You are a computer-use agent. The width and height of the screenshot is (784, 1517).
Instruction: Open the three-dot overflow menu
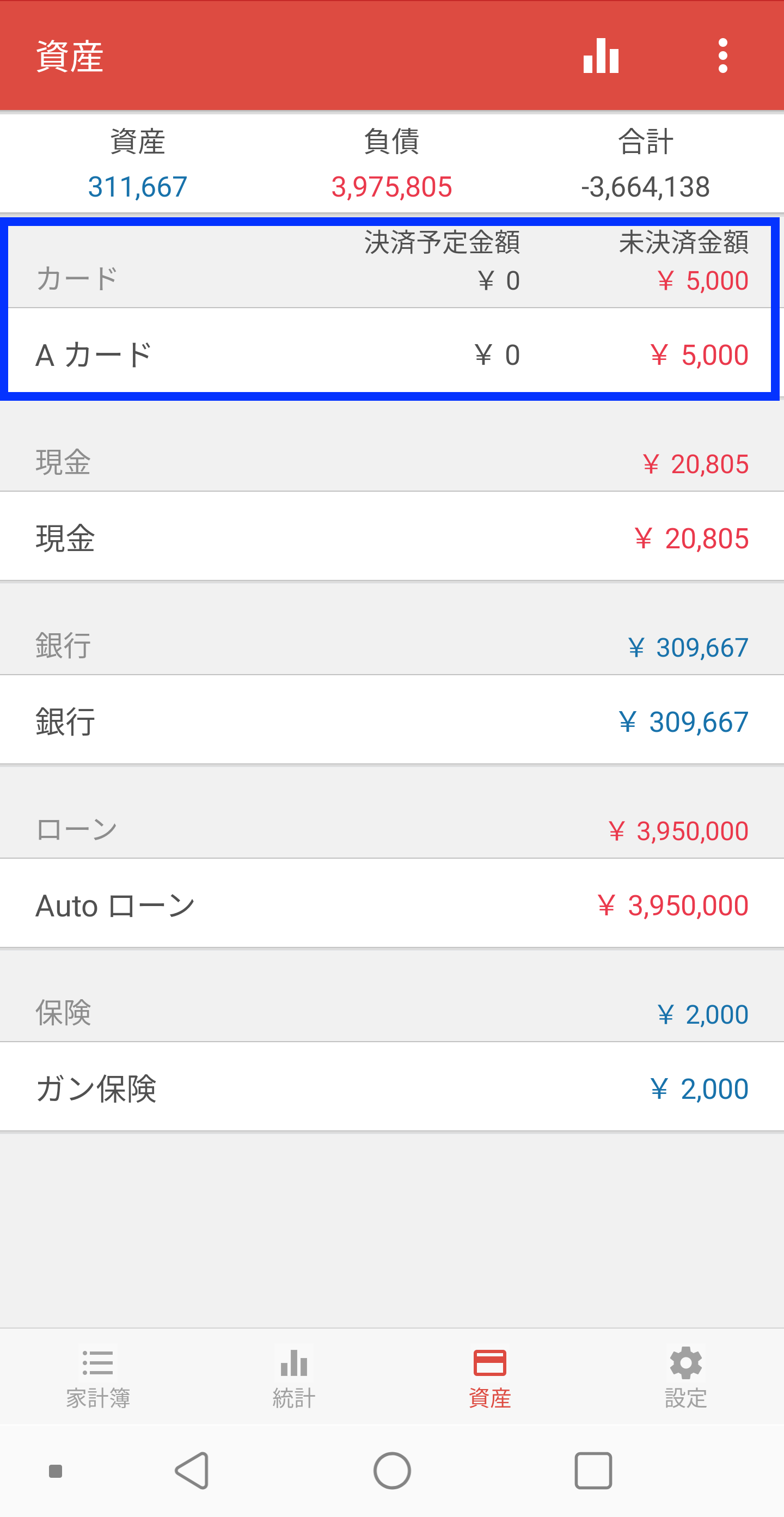pyautogui.click(x=722, y=56)
